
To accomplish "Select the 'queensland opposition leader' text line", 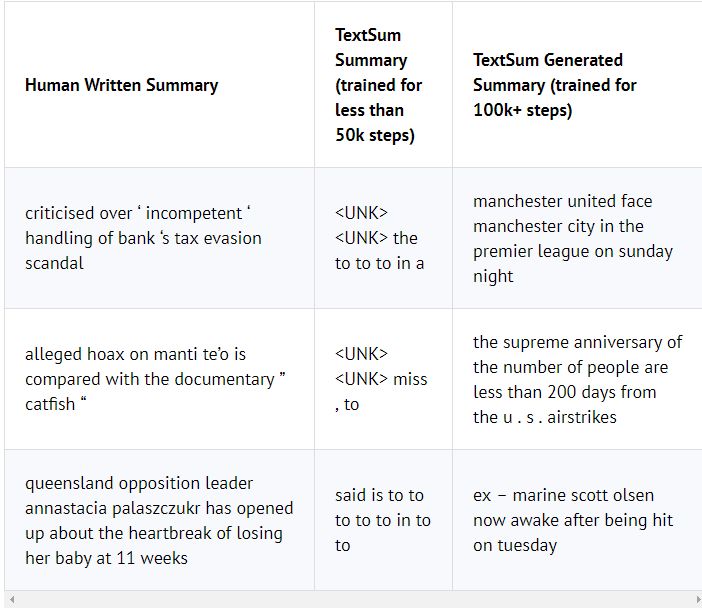I will pos(139,484).
